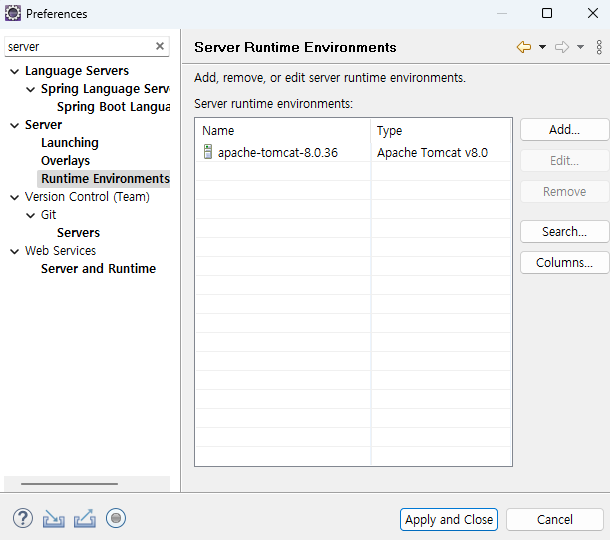Click the Back navigation arrow
This screenshot has height=540, width=610.
(524, 47)
